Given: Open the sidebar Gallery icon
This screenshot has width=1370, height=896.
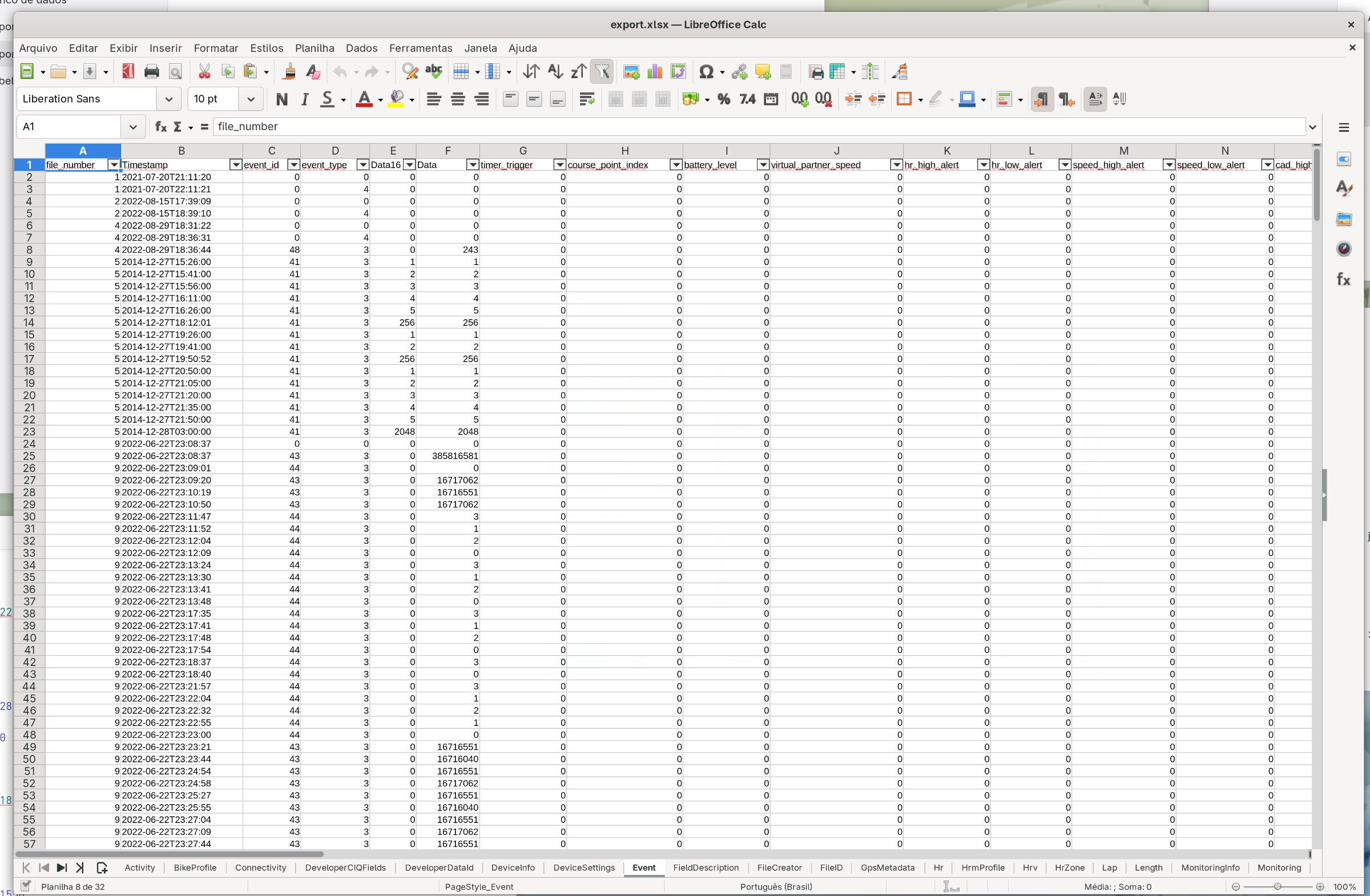Looking at the screenshot, I should point(1344,219).
